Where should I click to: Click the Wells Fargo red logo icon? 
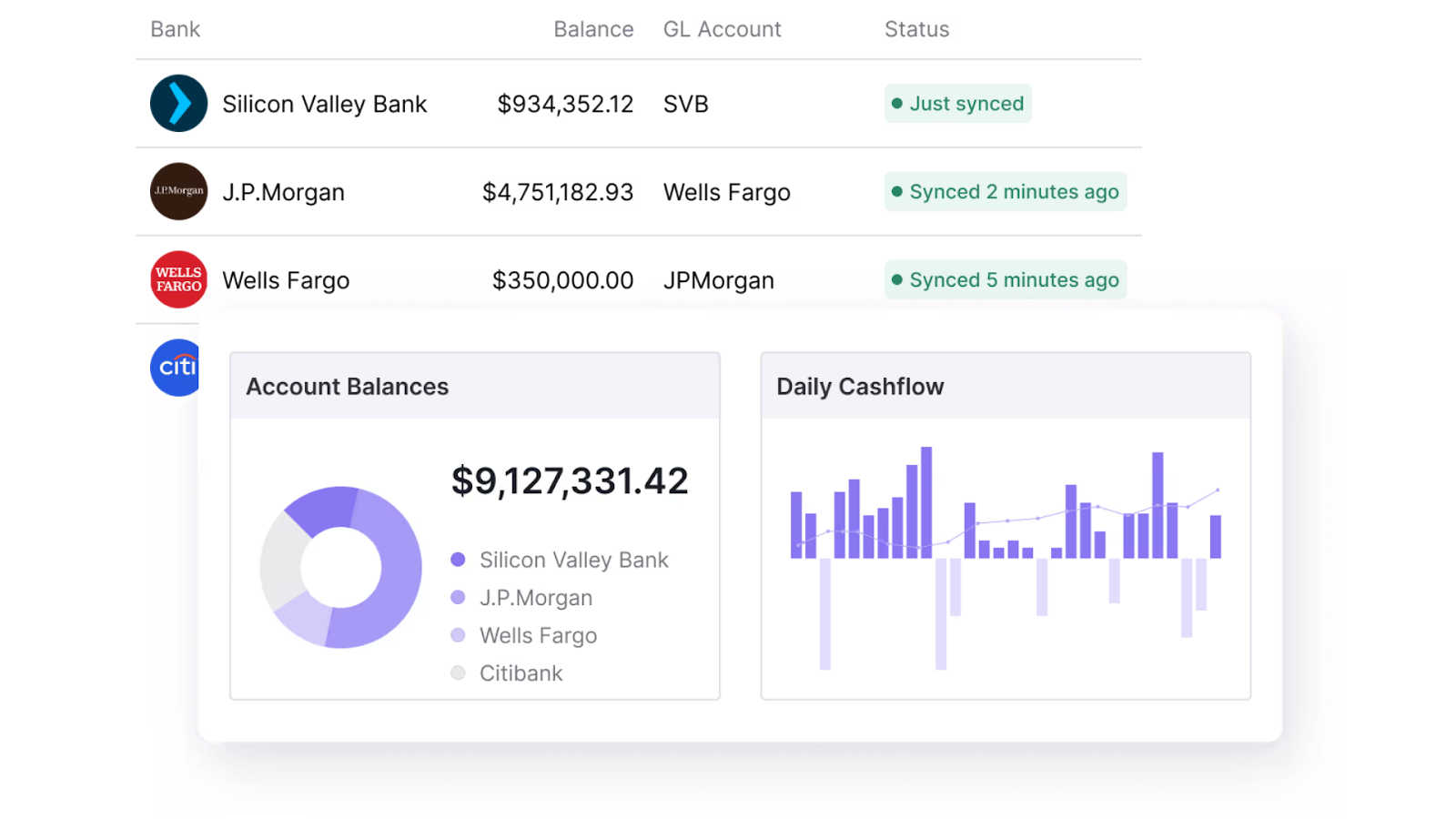tap(178, 279)
